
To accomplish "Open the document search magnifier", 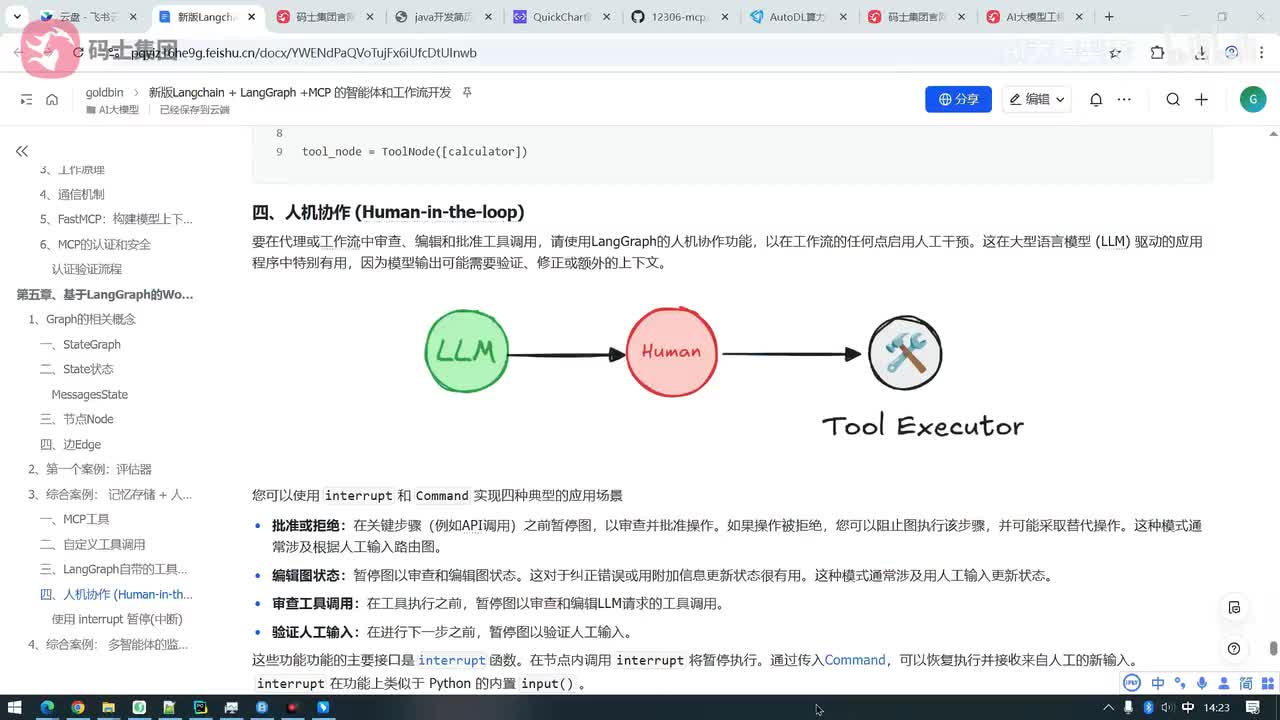I will (x=1173, y=99).
